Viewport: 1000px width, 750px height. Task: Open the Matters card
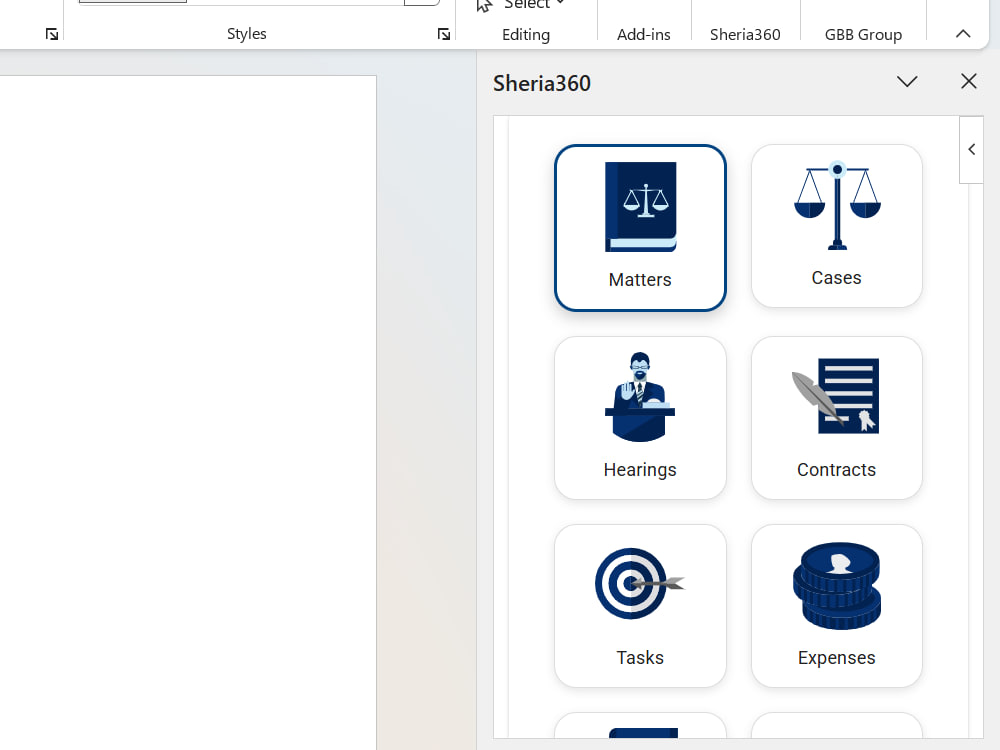(640, 228)
